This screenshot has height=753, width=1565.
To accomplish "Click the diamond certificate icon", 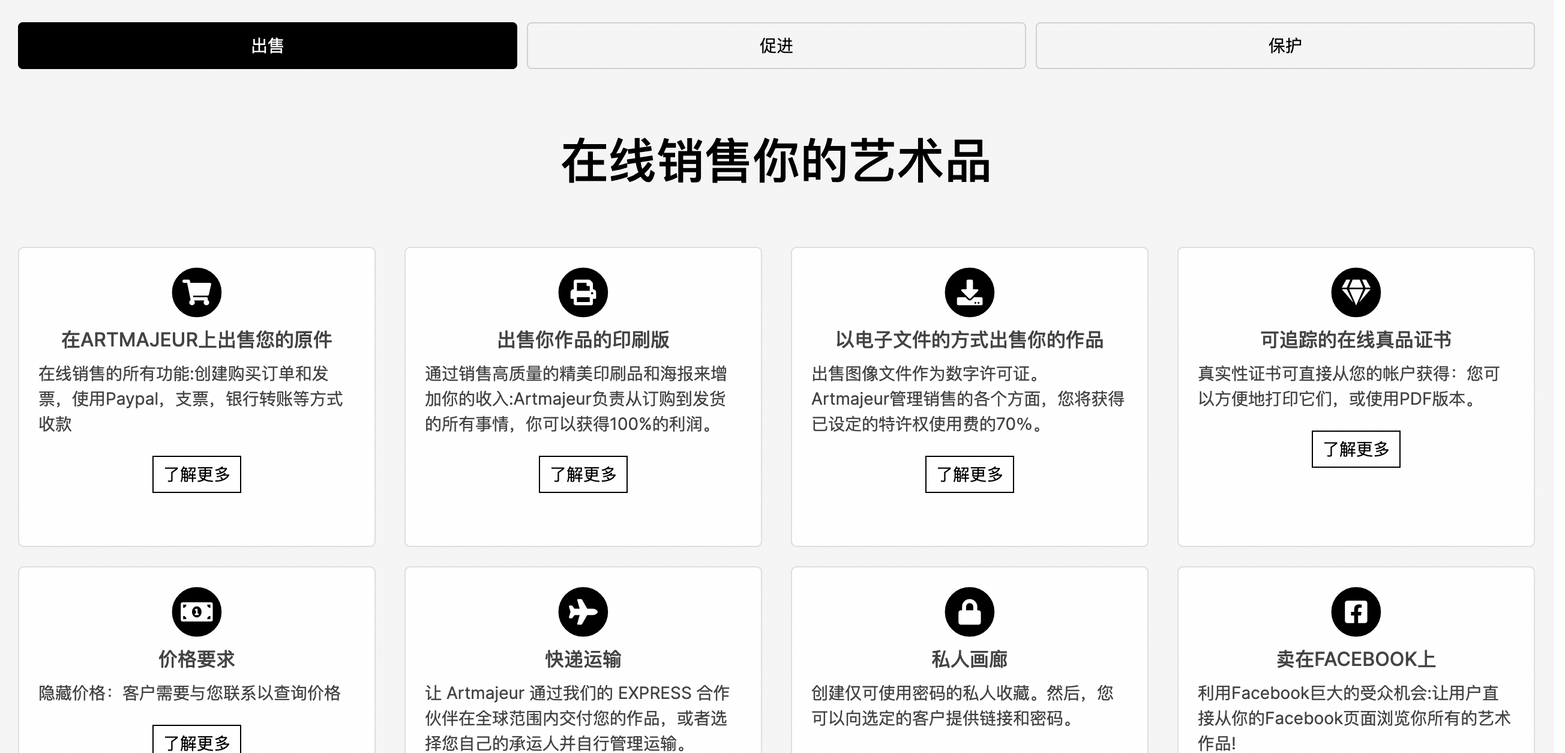I will pos(1356,292).
